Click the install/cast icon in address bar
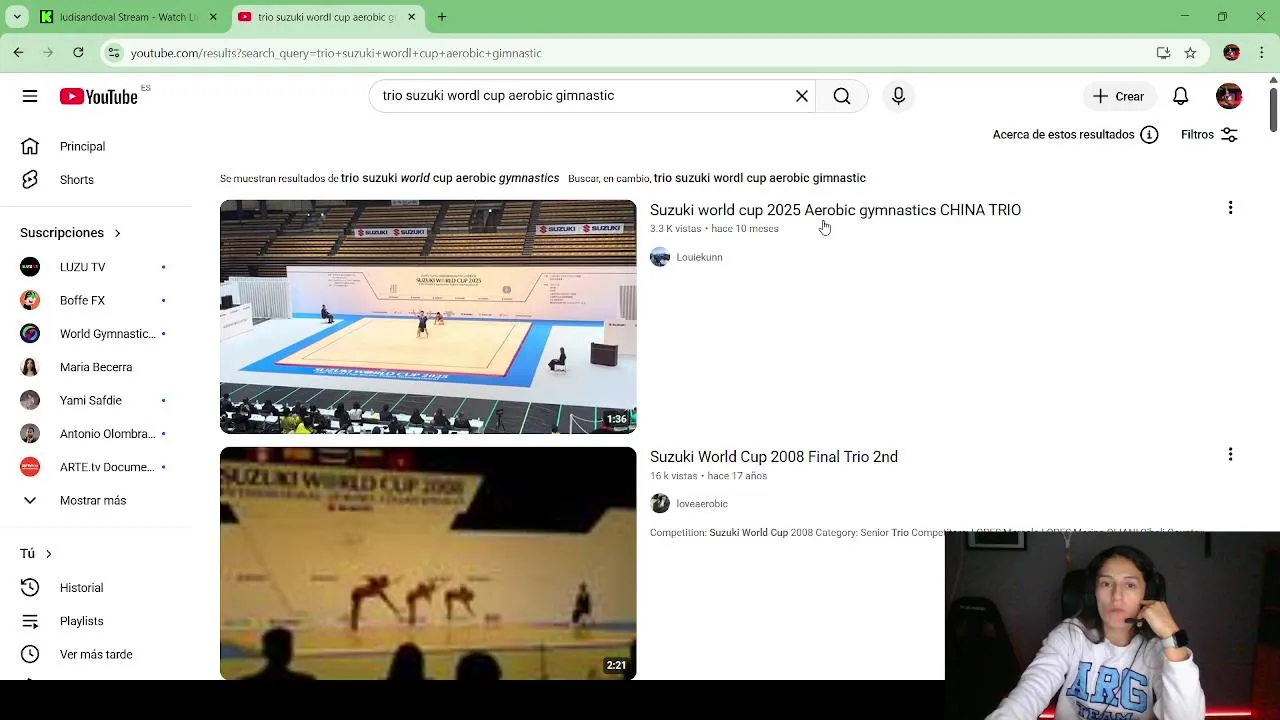 tap(1163, 53)
